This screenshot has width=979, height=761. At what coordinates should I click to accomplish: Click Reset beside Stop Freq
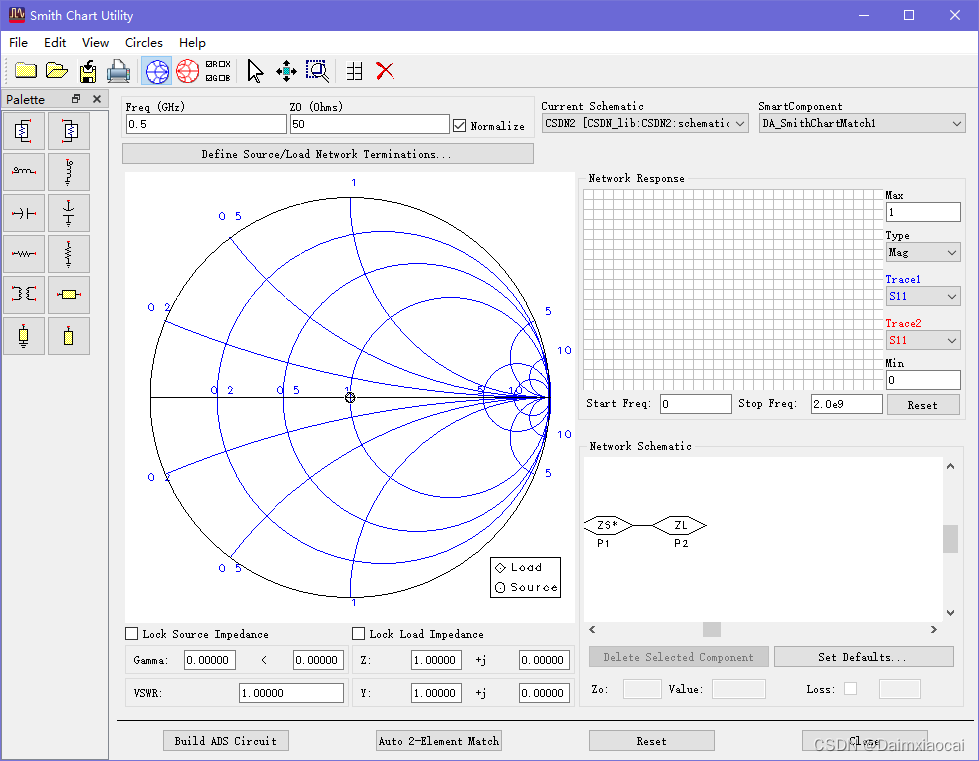pyautogui.click(x=922, y=405)
